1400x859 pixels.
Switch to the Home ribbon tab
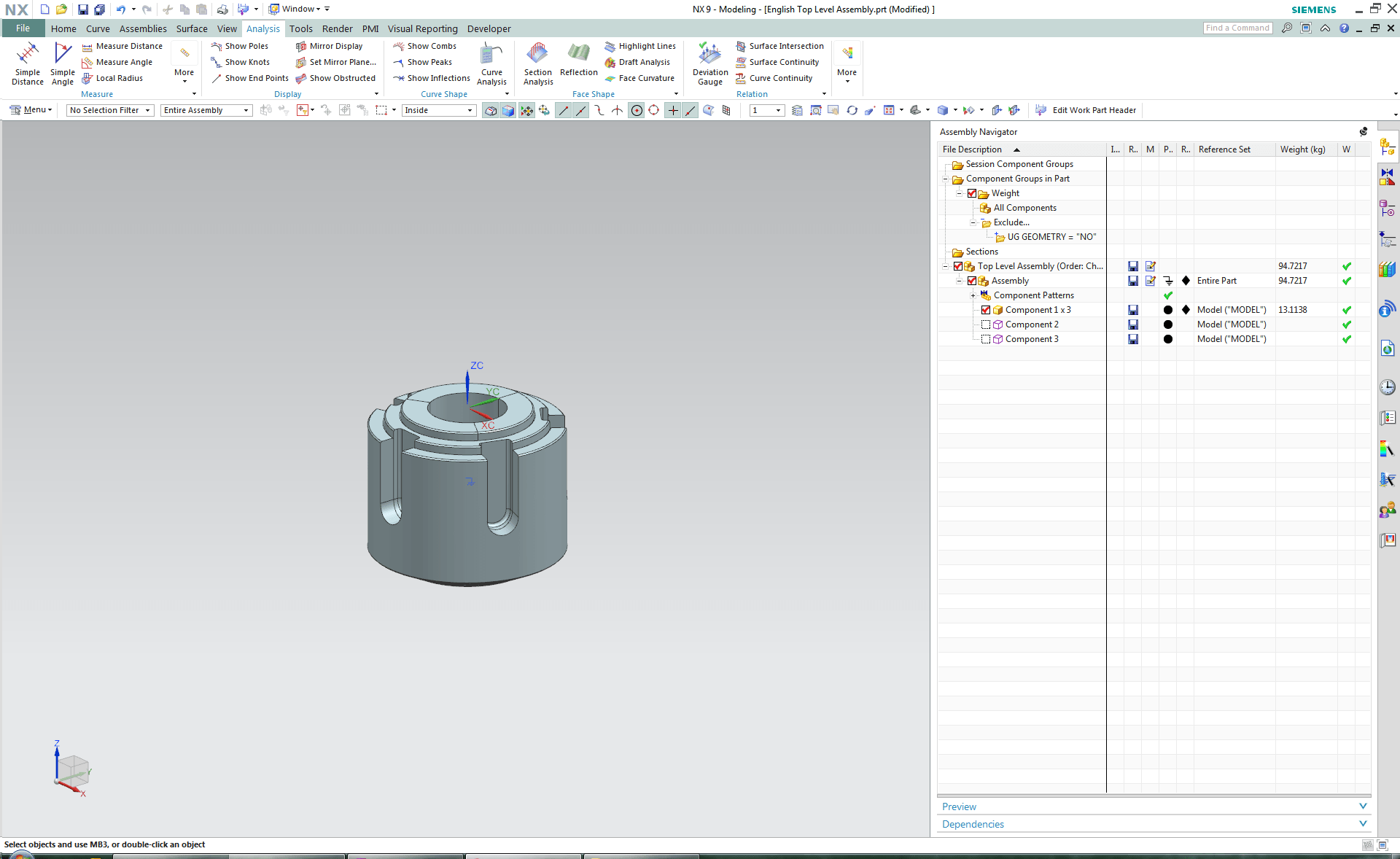pos(63,28)
